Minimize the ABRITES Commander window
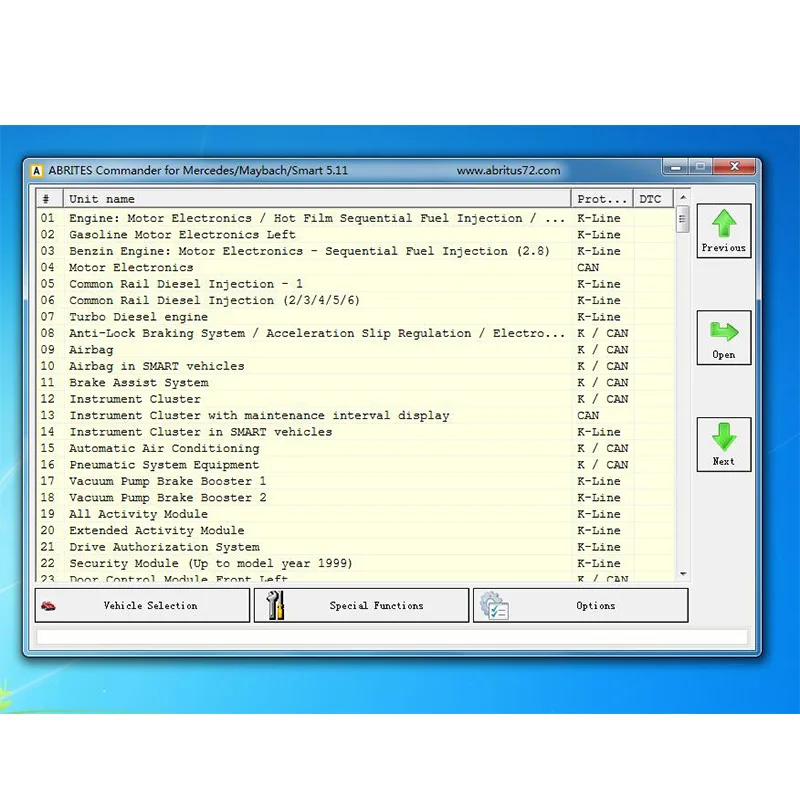The width and height of the screenshot is (800, 800). pos(676,167)
